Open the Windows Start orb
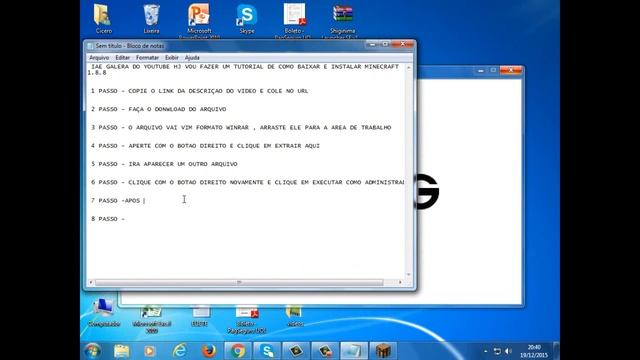The width and height of the screenshot is (640, 360). pyautogui.click(x=93, y=351)
